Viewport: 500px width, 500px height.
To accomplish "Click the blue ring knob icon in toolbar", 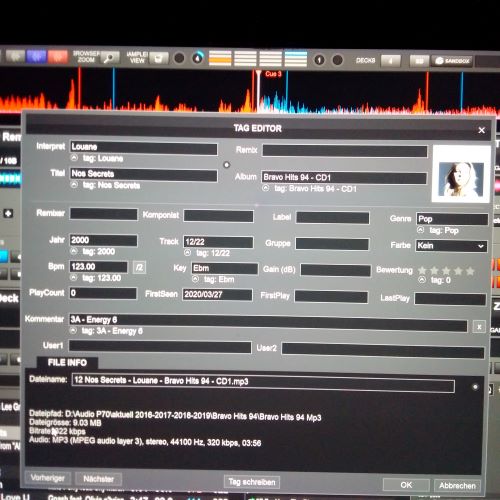I will pos(198,58).
